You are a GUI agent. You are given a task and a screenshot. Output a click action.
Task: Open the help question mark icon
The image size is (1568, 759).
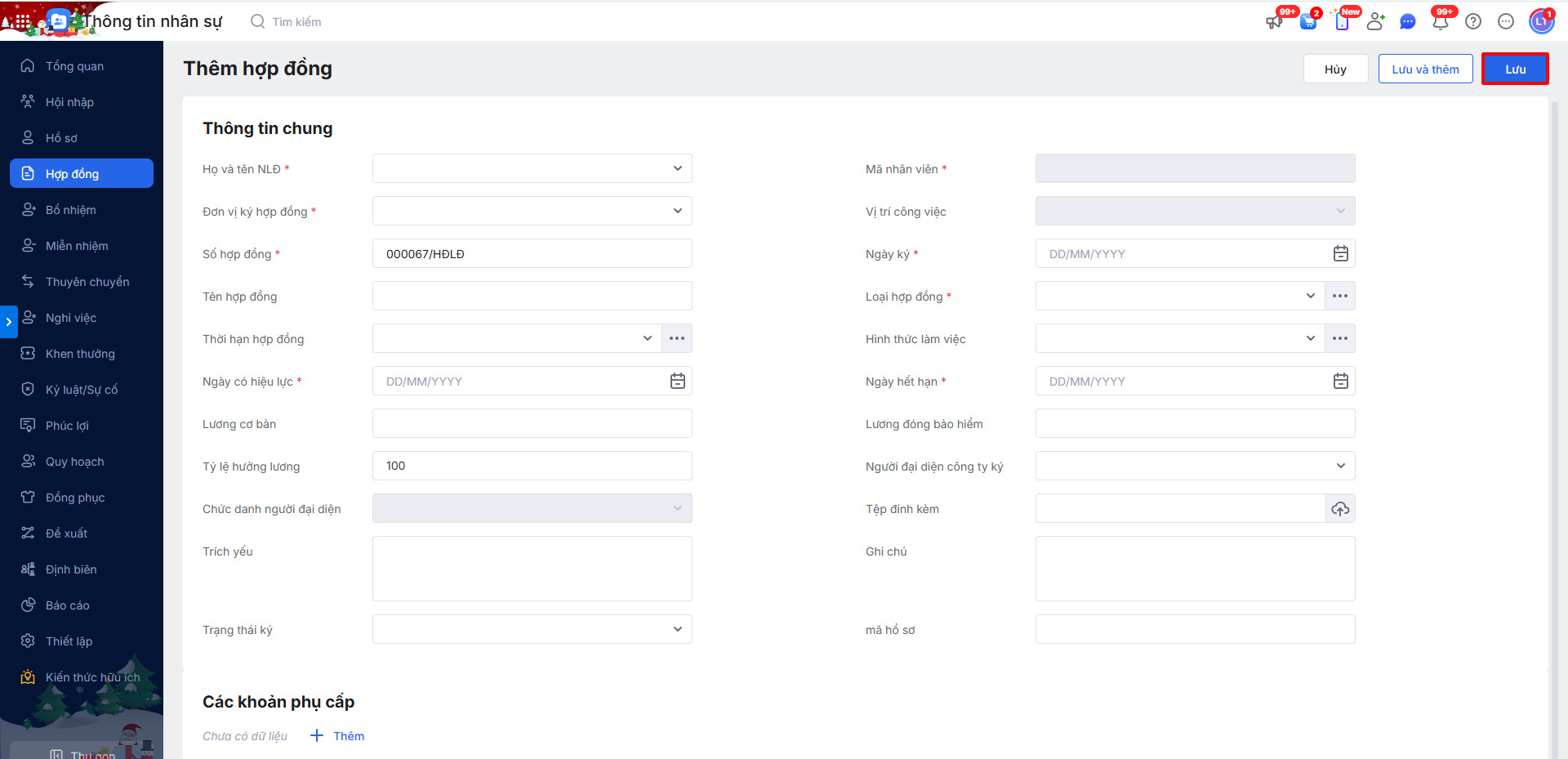click(x=1473, y=22)
